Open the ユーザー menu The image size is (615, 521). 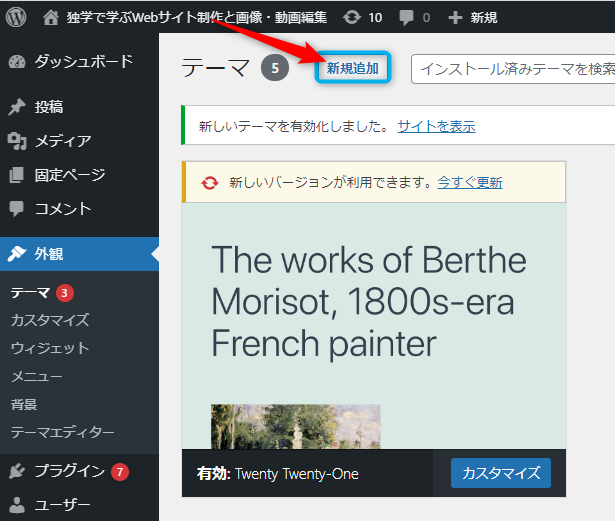point(62,505)
